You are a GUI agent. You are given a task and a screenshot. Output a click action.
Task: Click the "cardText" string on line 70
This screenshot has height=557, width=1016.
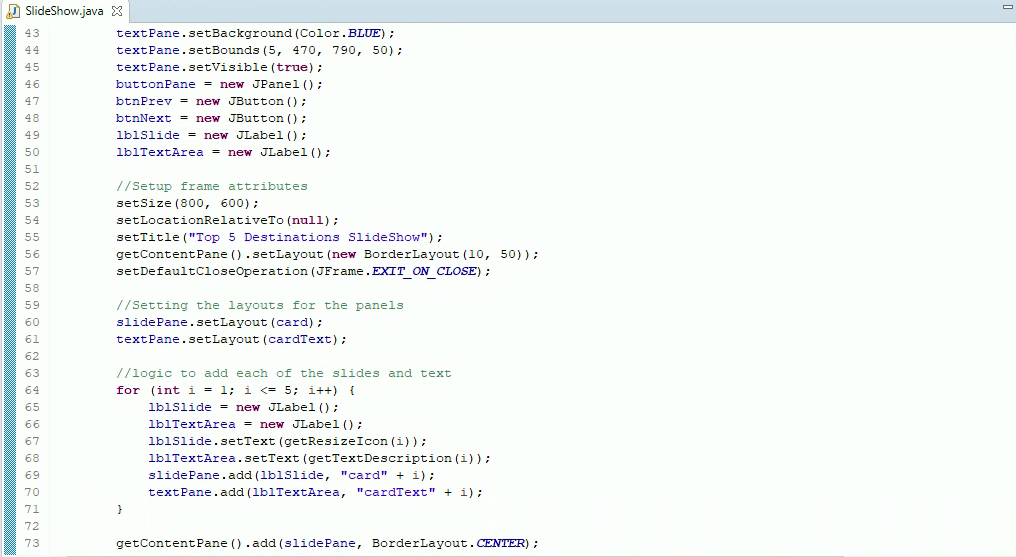[396, 492]
